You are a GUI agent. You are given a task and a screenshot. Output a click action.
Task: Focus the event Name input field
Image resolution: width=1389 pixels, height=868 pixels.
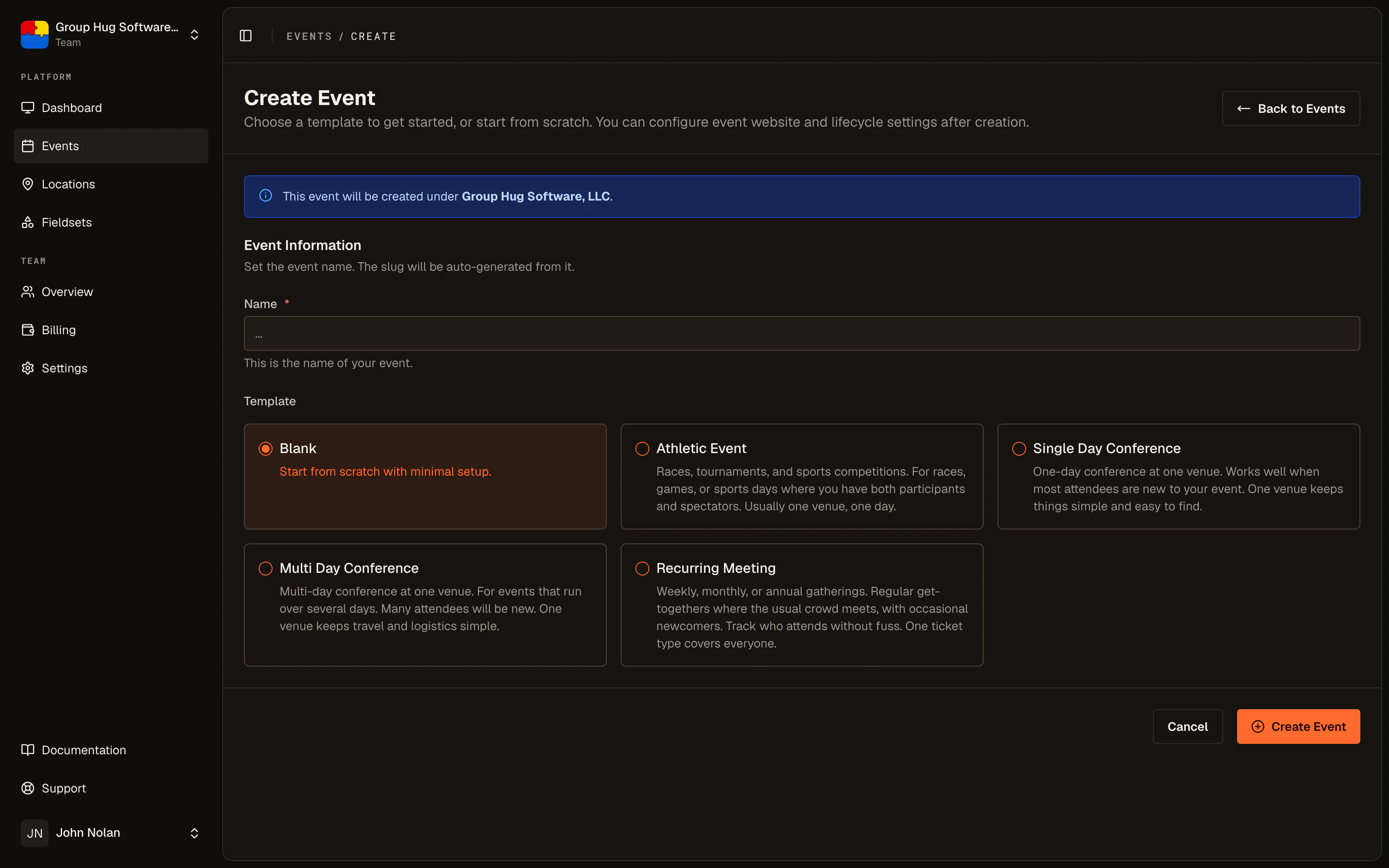coord(802,334)
